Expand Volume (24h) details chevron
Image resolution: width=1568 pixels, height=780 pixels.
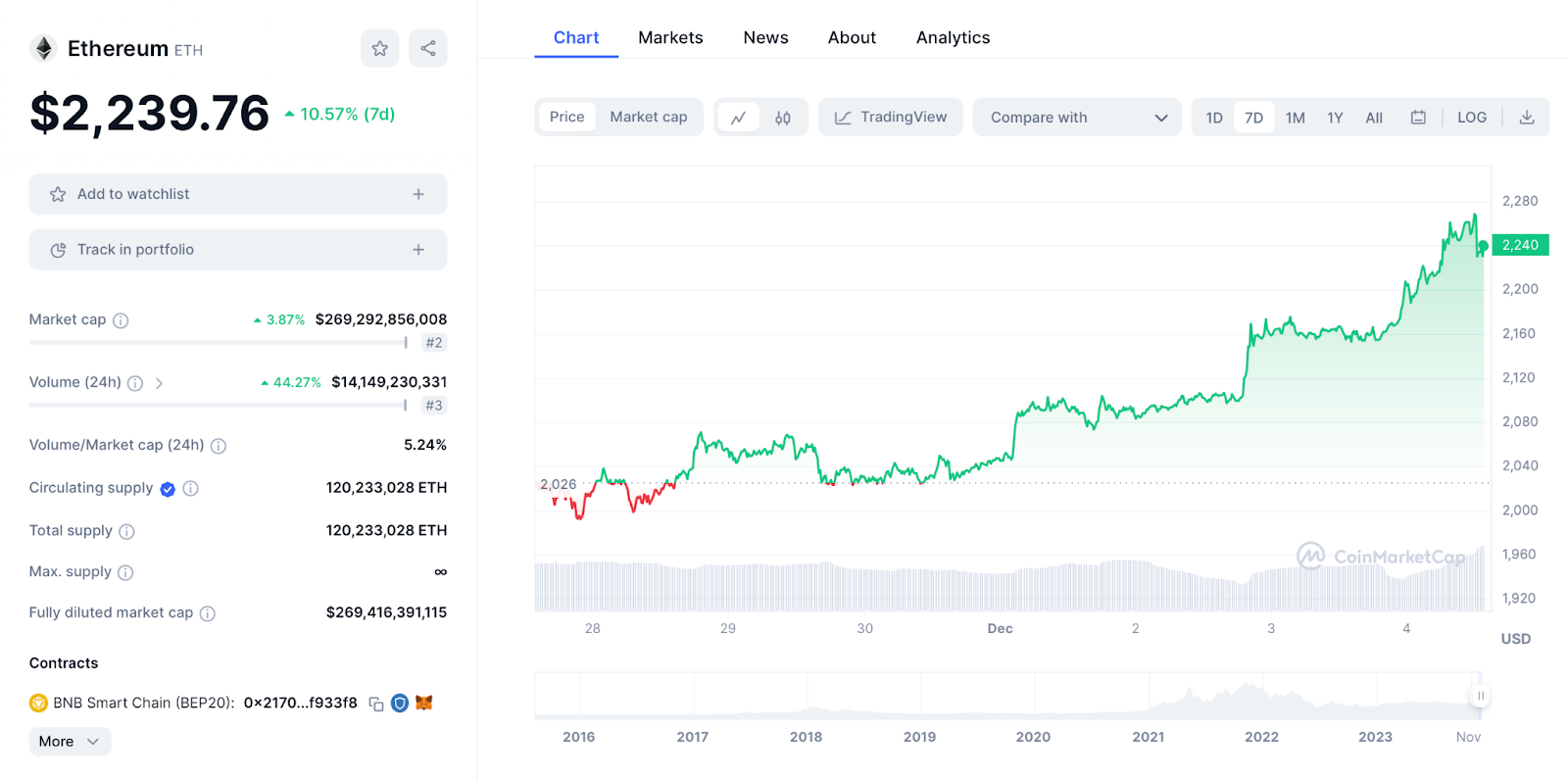[159, 383]
